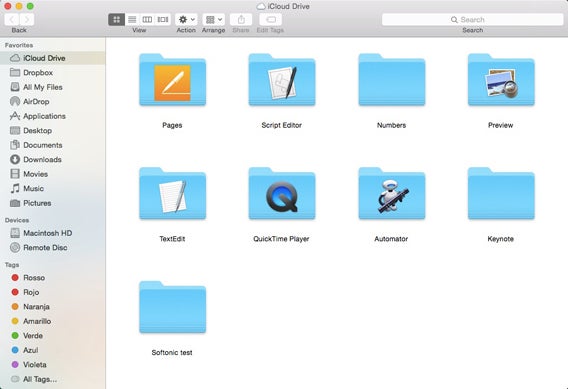
Task: Click the Script Editor name label
Action: click(282, 125)
